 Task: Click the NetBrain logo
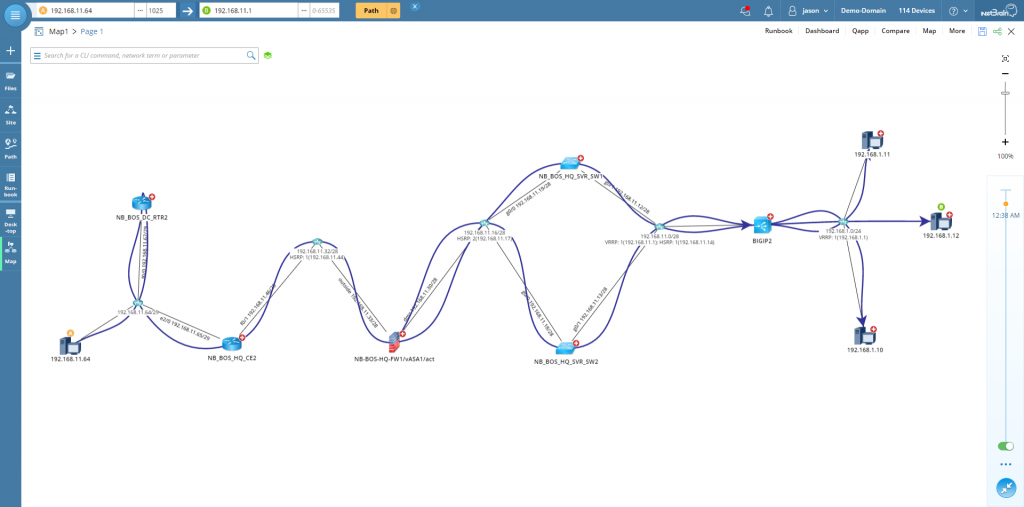click(999, 10)
